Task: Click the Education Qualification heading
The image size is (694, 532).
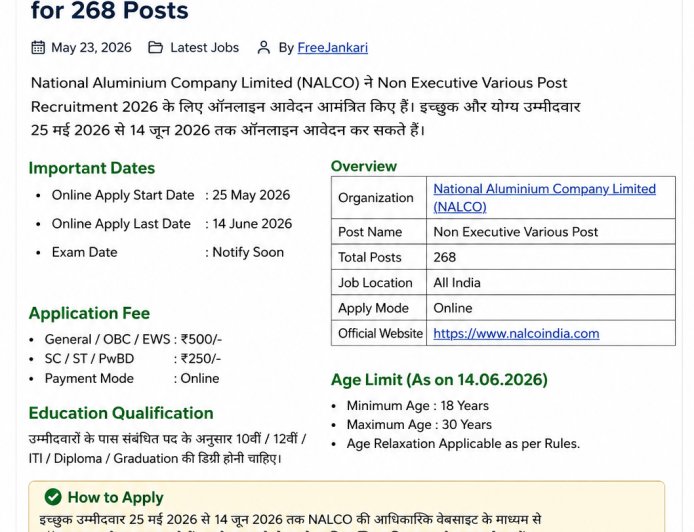Action: pyautogui.click(x=121, y=413)
